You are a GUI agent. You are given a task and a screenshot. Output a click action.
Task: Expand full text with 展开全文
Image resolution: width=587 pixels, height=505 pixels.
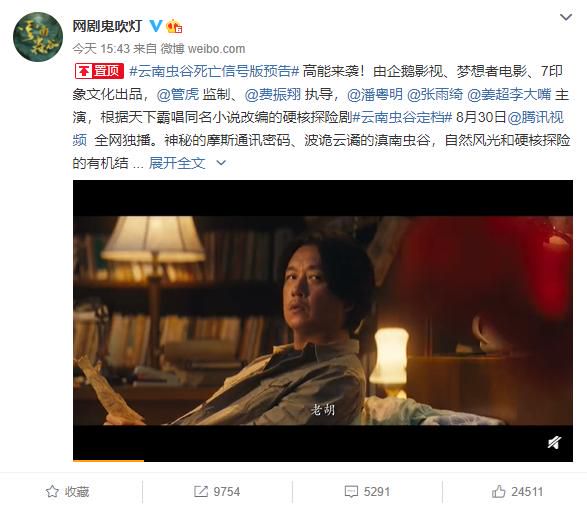(177, 163)
